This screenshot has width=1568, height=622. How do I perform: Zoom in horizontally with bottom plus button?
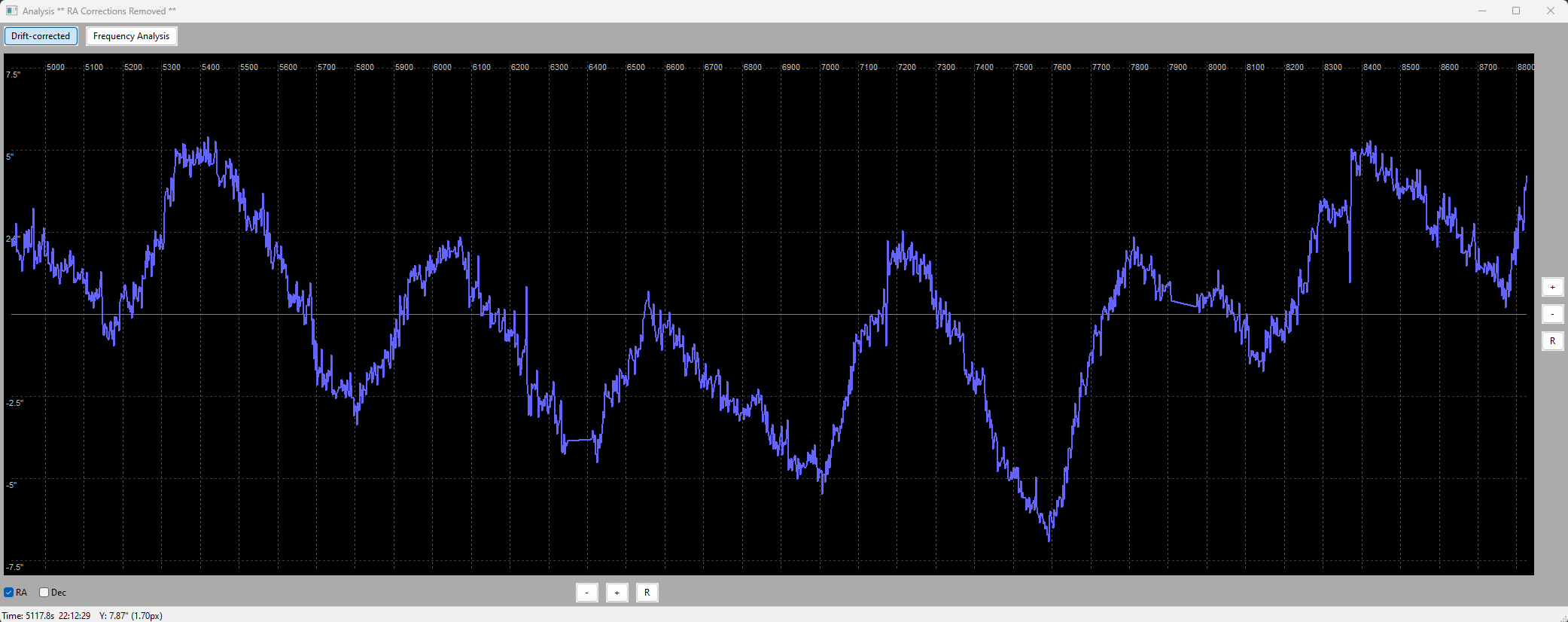click(x=617, y=593)
